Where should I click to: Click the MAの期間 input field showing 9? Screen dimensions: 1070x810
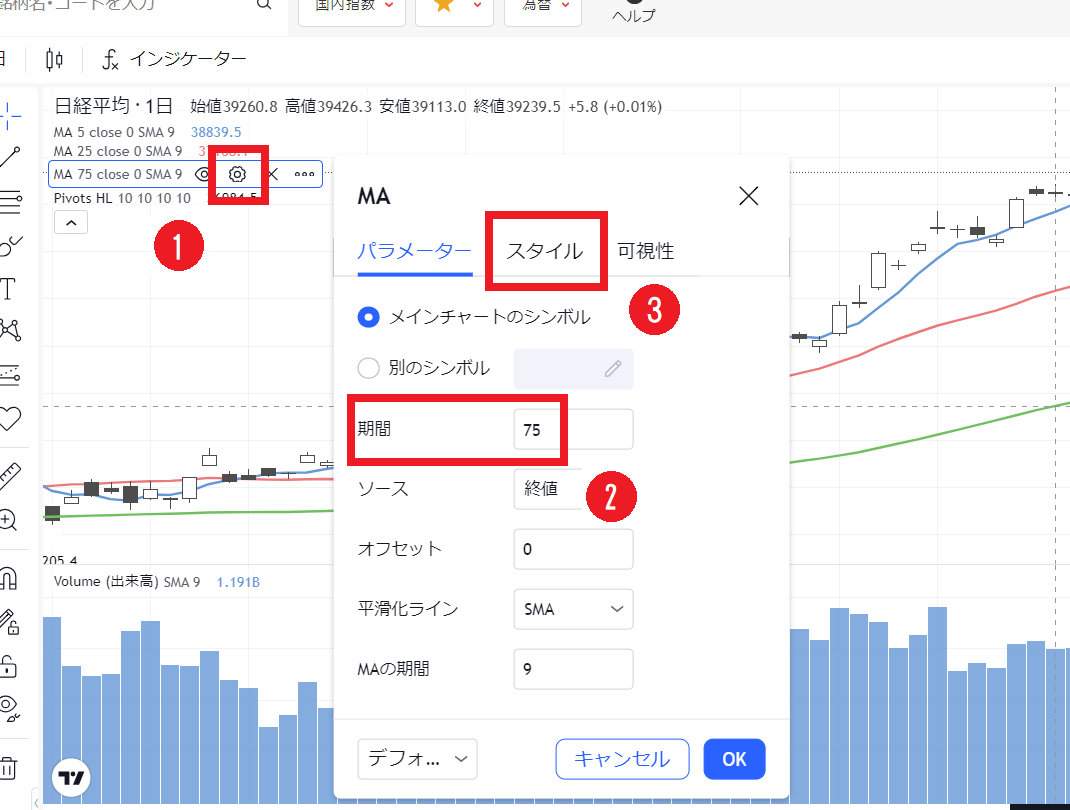573,669
